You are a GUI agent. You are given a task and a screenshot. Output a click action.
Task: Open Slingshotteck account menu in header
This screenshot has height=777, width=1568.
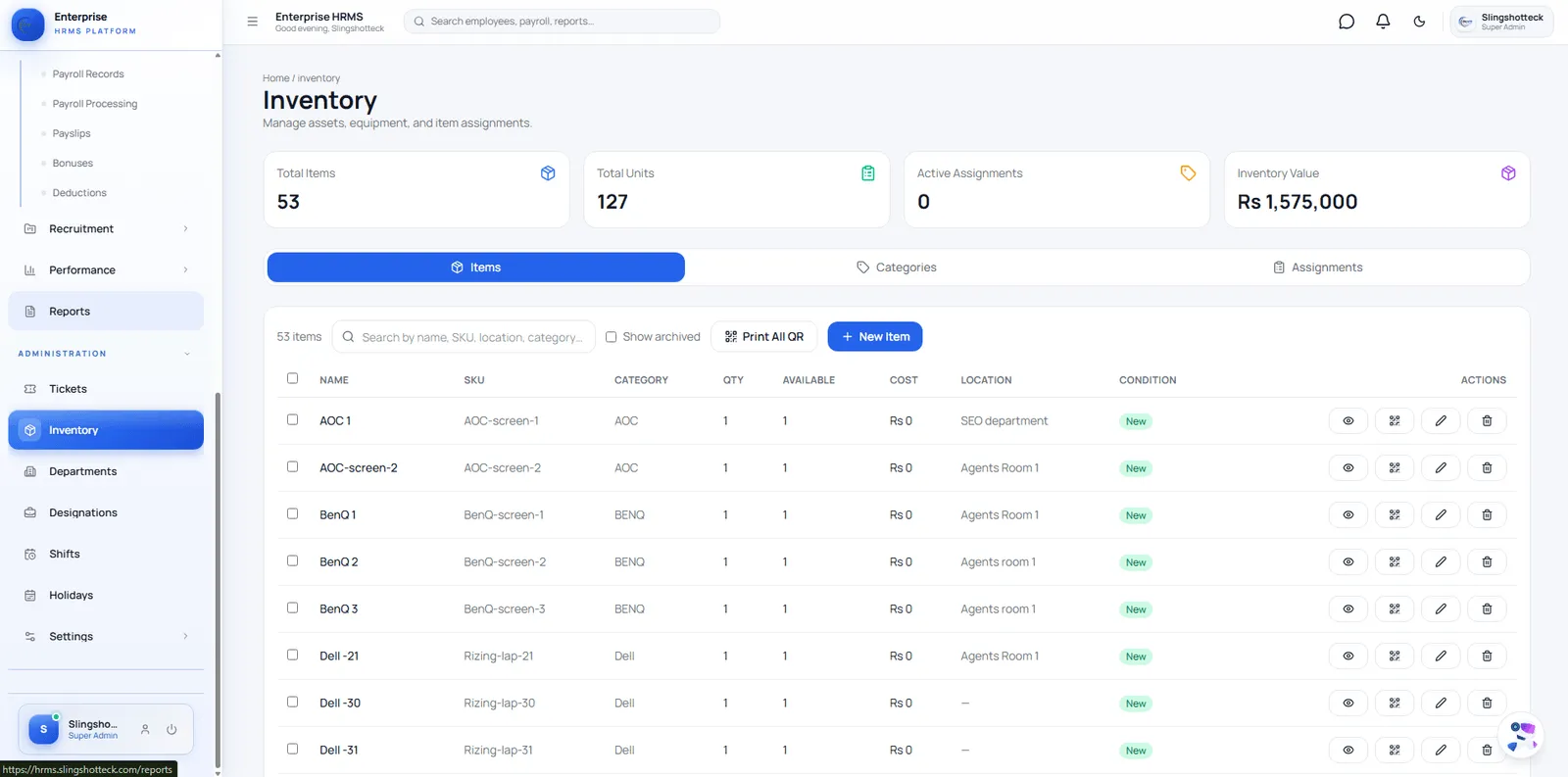point(1501,22)
